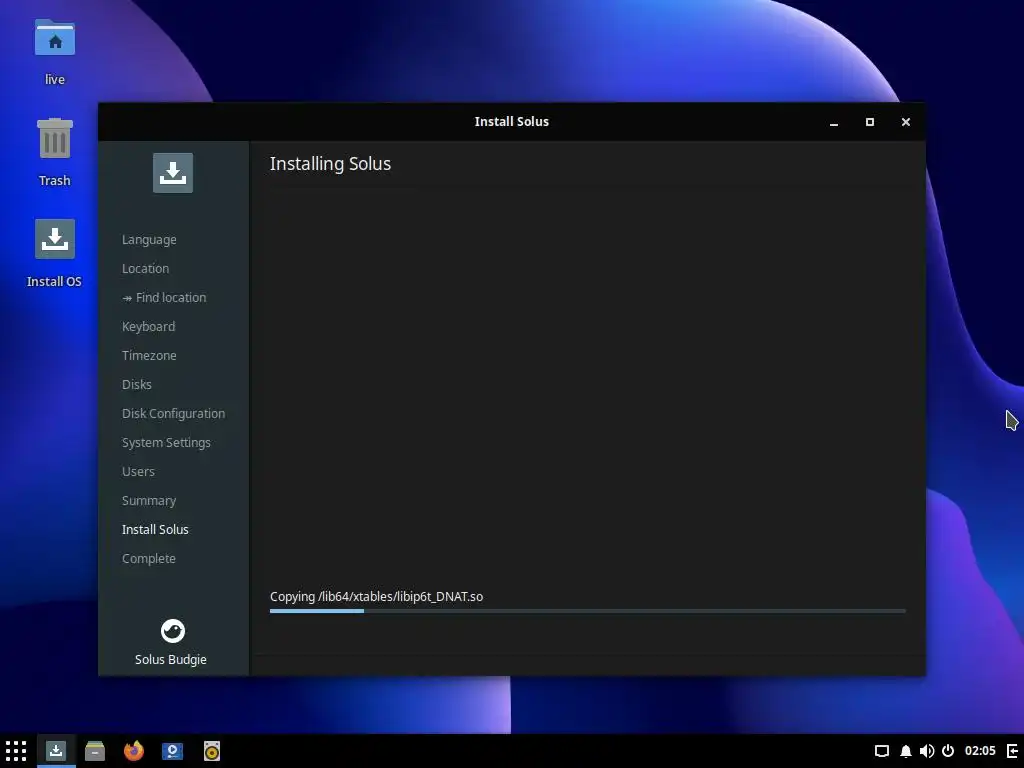The image size is (1024, 768).
Task: Launch the Install OS desktop icon
Action: pyautogui.click(x=55, y=239)
